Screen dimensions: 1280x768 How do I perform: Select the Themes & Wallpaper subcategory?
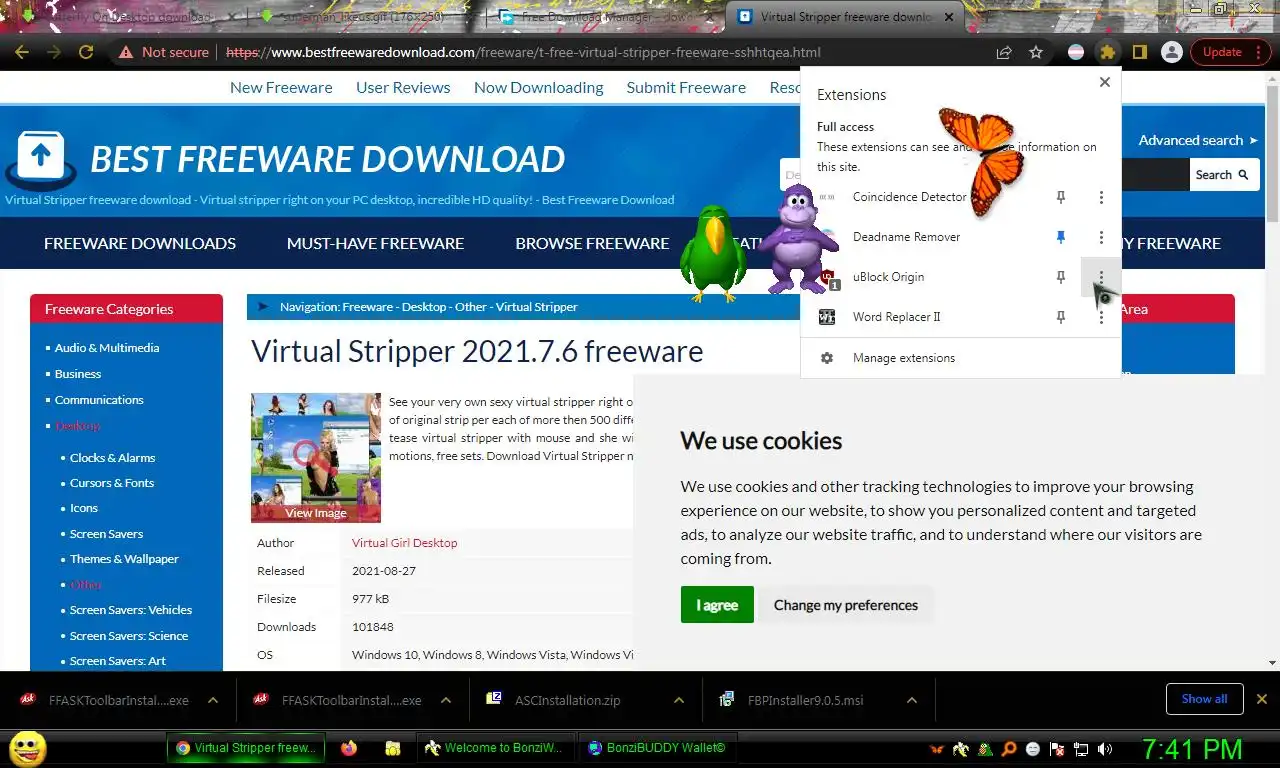click(x=124, y=559)
